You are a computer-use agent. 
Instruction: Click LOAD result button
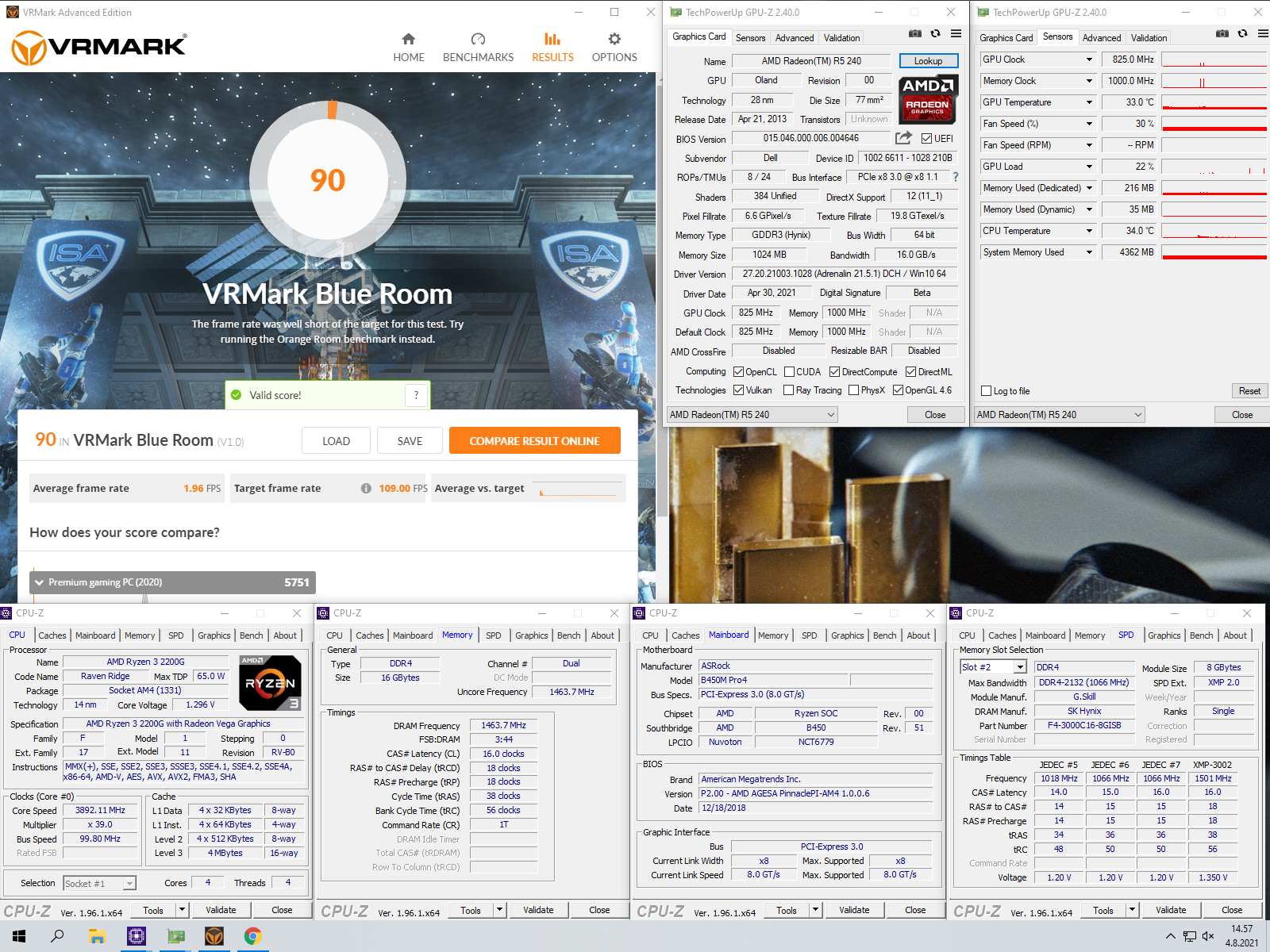pos(336,441)
